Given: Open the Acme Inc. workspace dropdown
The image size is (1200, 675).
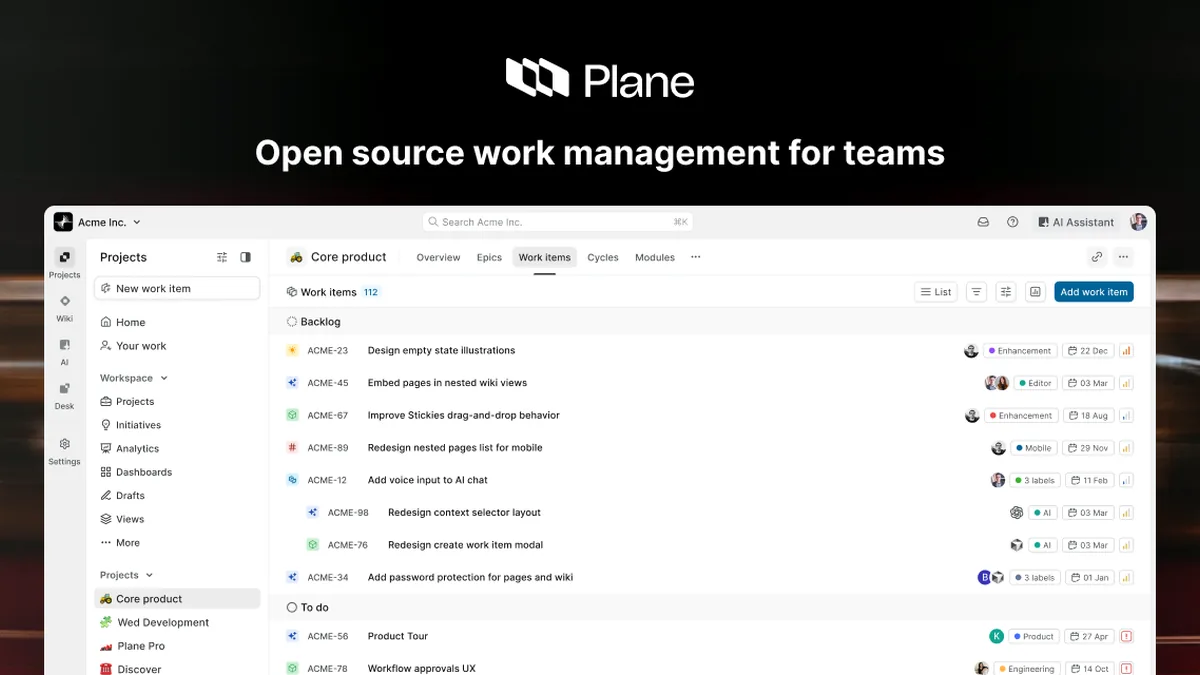Looking at the screenshot, I should [x=98, y=222].
